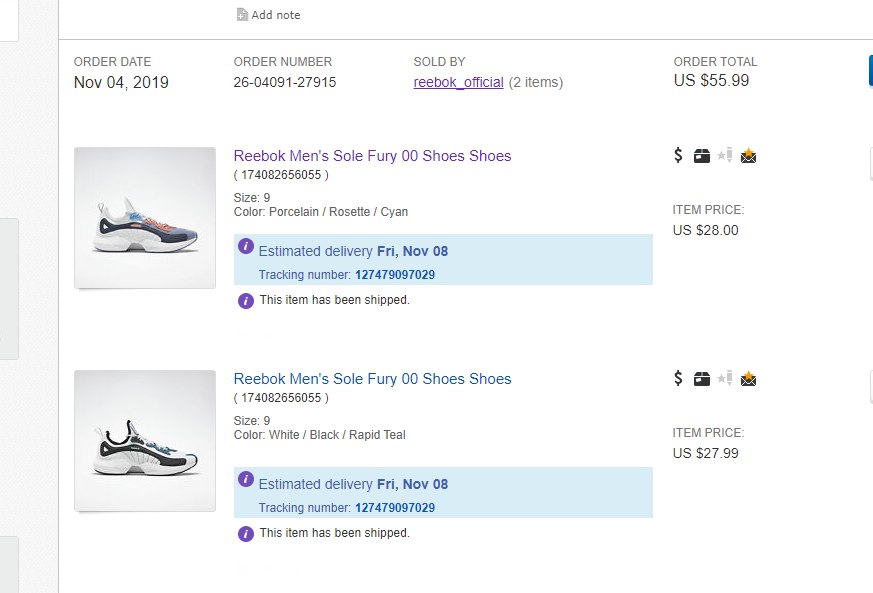The image size is (873, 593).
Task: Click 'Color: White / Black / Rapid Teal' text
Action: click(320, 434)
